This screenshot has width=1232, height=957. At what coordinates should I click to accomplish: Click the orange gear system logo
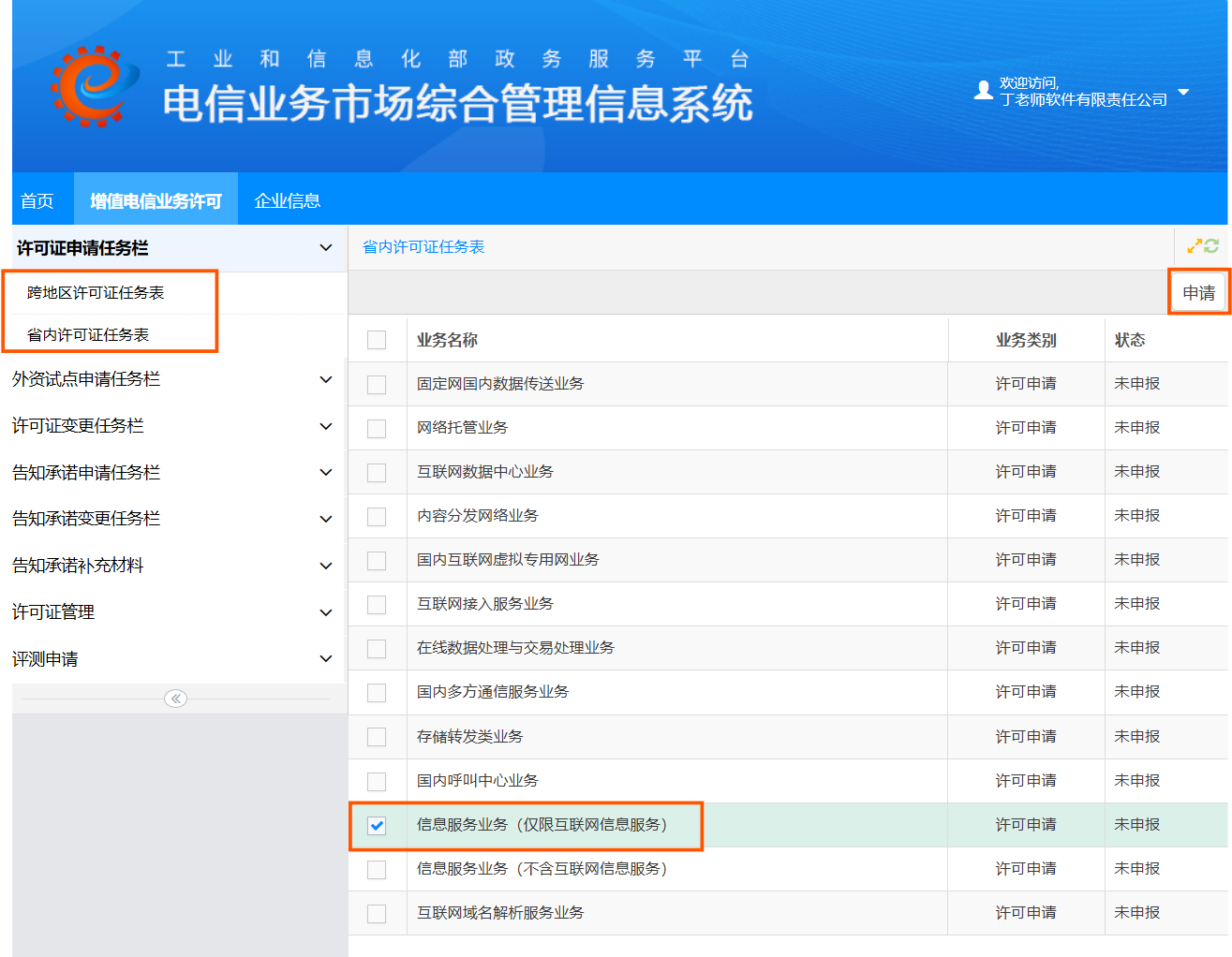94,87
